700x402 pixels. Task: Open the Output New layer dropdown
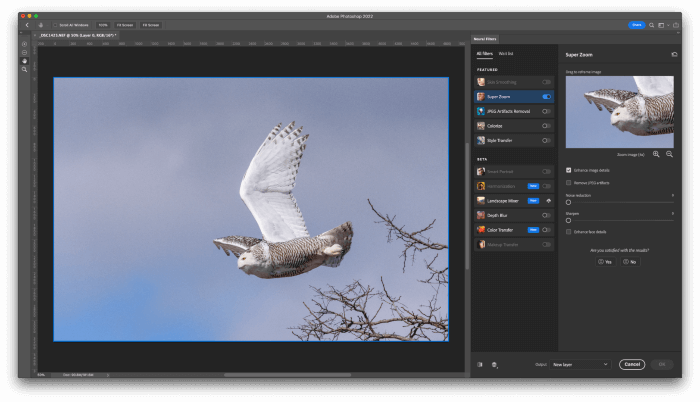click(579, 365)
